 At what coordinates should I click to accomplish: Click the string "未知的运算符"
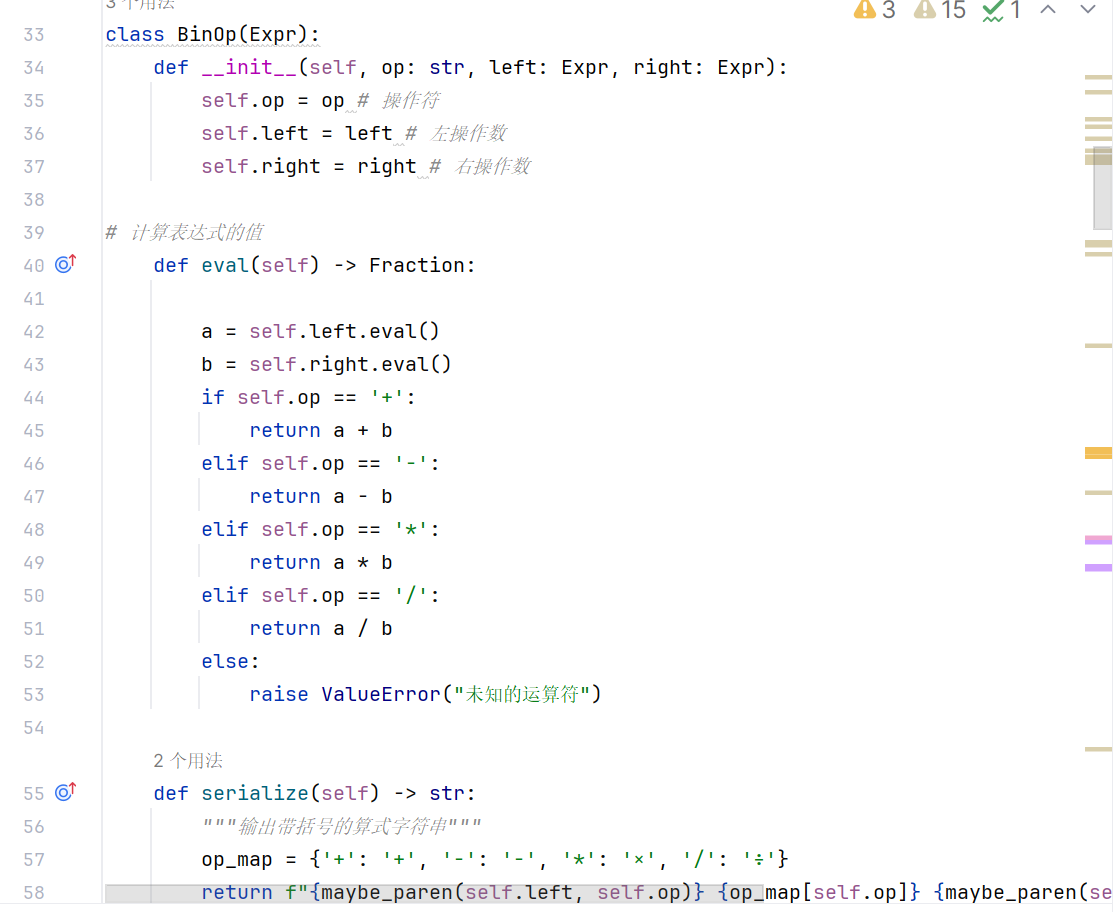[522, 694]
